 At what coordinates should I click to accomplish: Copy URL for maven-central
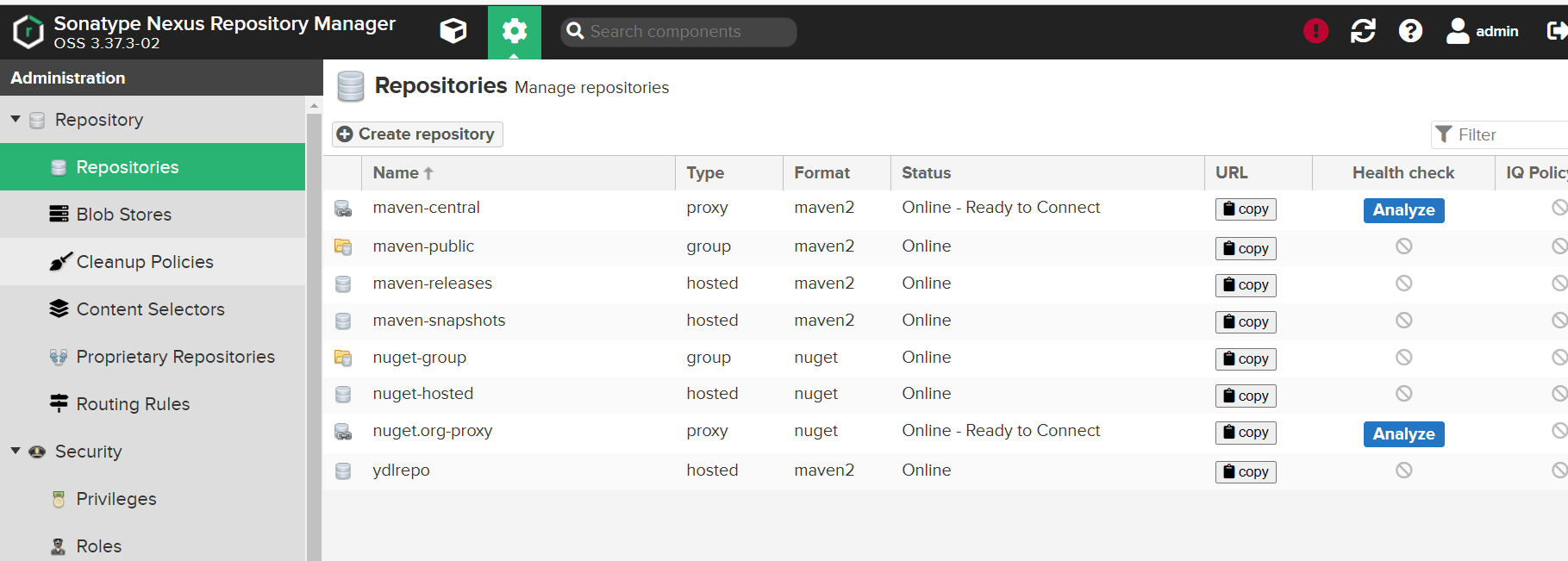(1246, 209)
